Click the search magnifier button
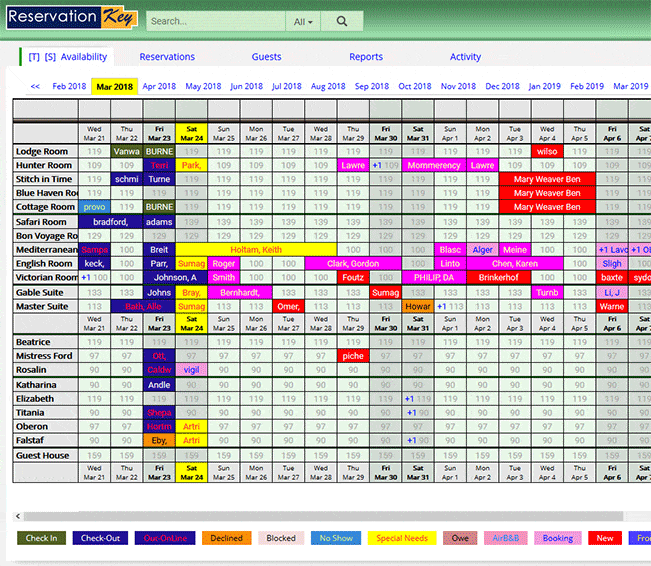Viewport: 651px width, 566px height. coord(342,21)
